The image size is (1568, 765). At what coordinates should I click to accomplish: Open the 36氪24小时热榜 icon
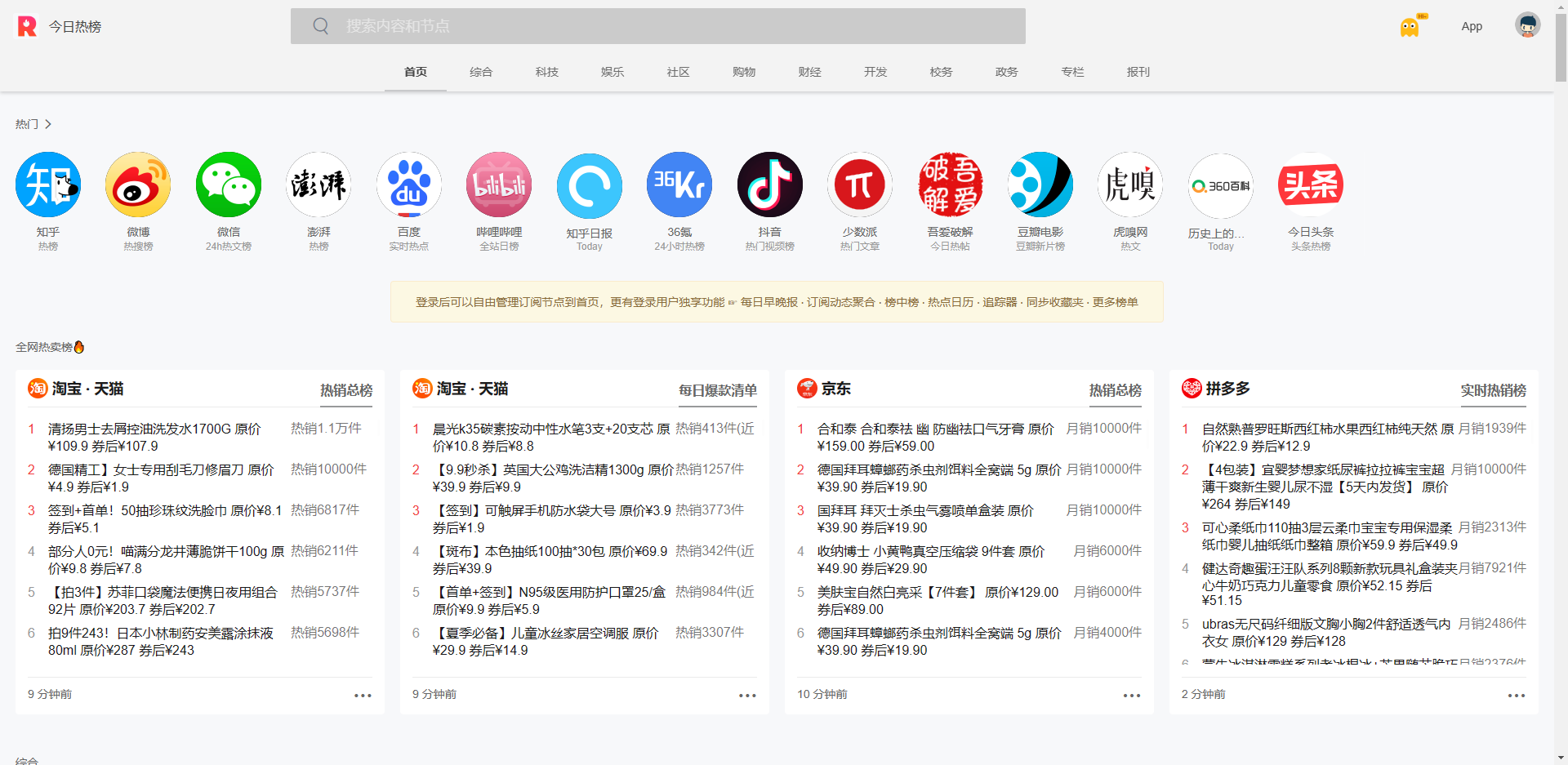point(679,185)
